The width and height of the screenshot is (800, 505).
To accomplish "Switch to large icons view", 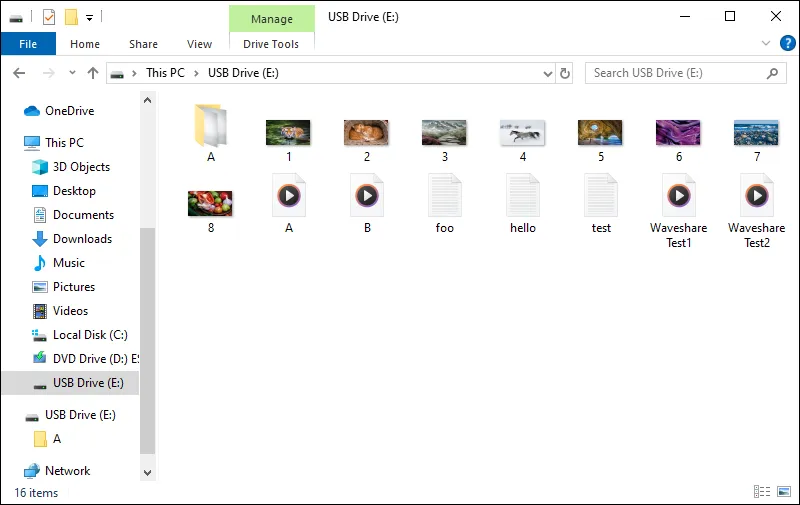I will click(782, 492).
